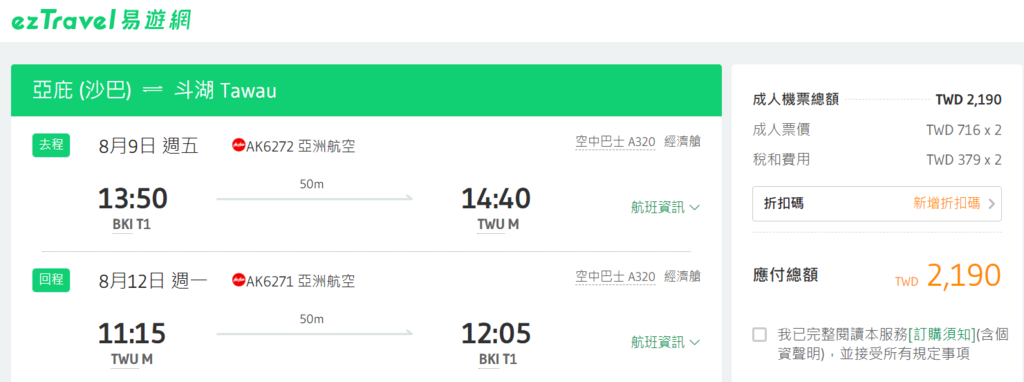
Task: Click the AirAsia logo beside AK6272
Action: coord(238,145)
